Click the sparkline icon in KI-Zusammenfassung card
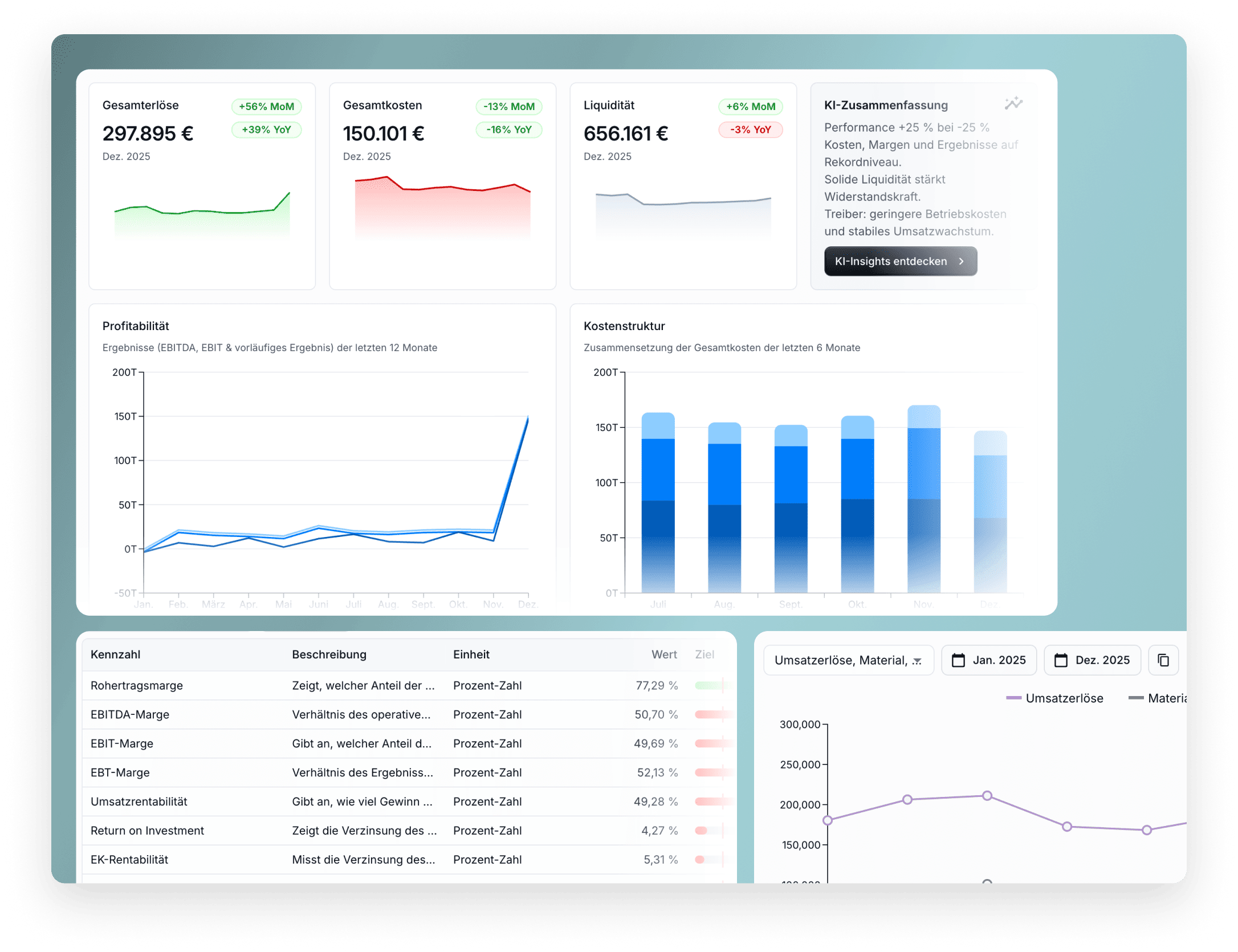This screenshot has height=952, width=1238. pyautogui.click(x=1013, y=103)
